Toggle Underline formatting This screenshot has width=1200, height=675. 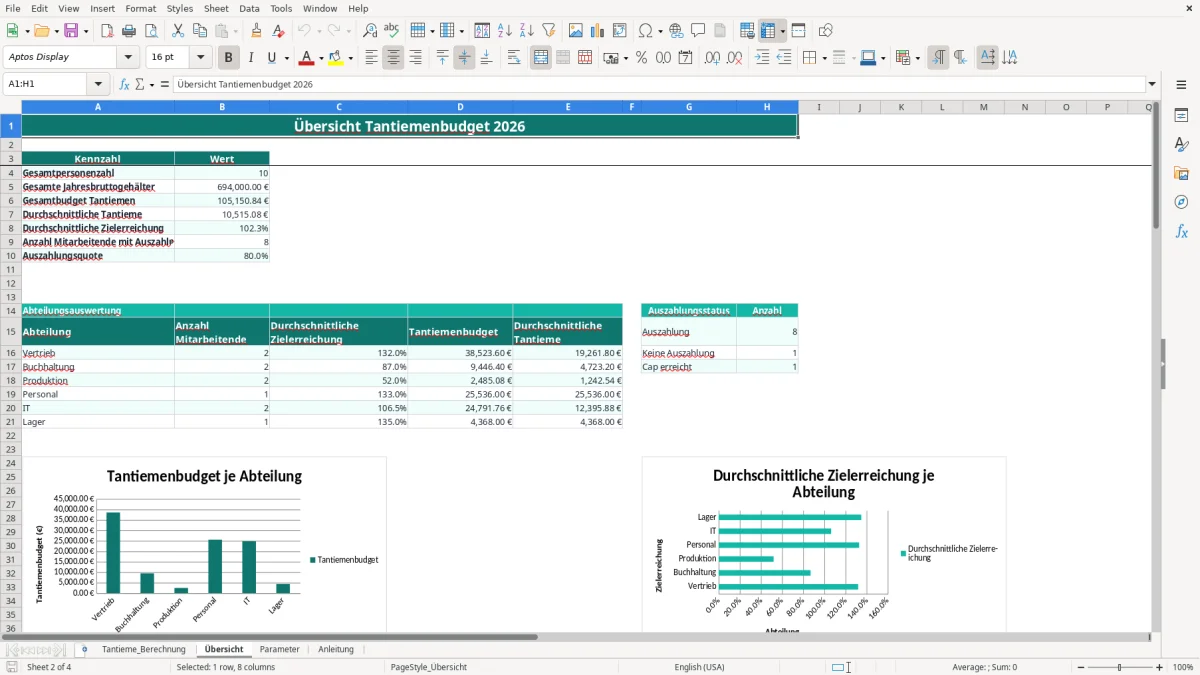click(271, 58)
